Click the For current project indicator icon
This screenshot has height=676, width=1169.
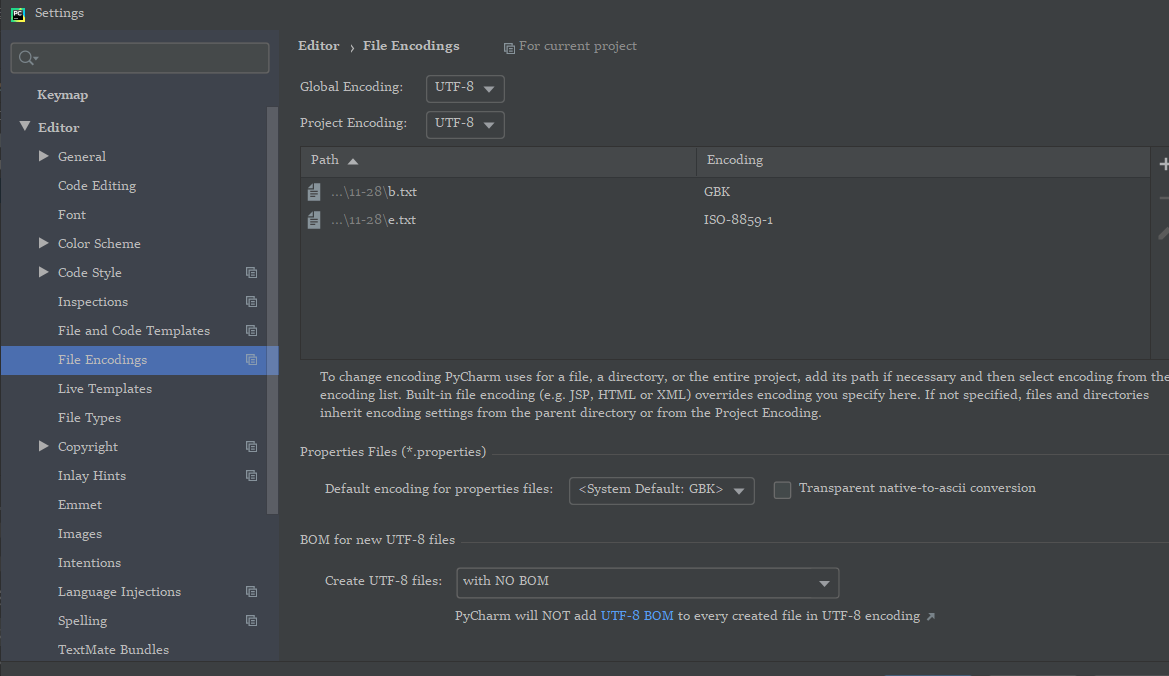(x=510, y=45)
